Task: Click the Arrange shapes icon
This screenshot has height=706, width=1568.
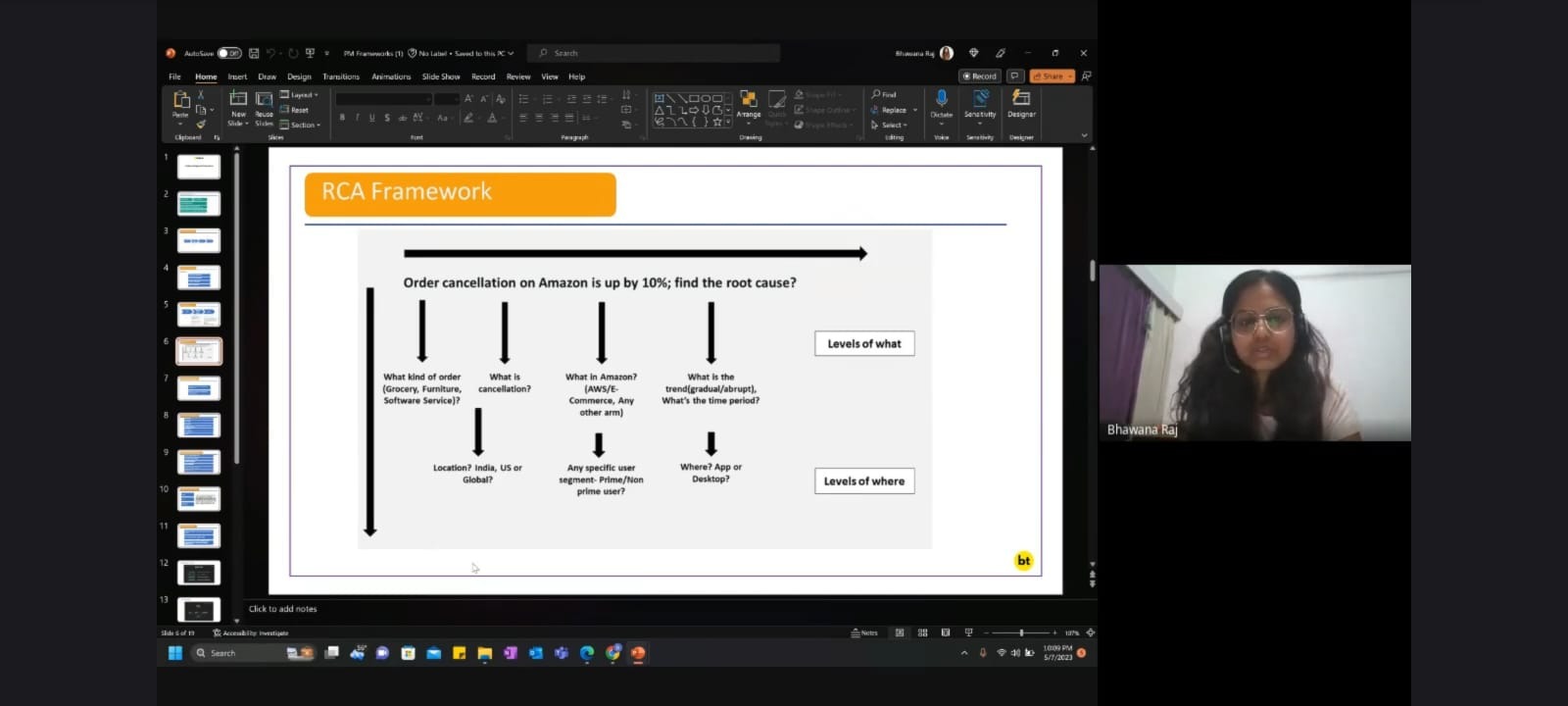Action: pyautogui.click(x=749, y=100)
